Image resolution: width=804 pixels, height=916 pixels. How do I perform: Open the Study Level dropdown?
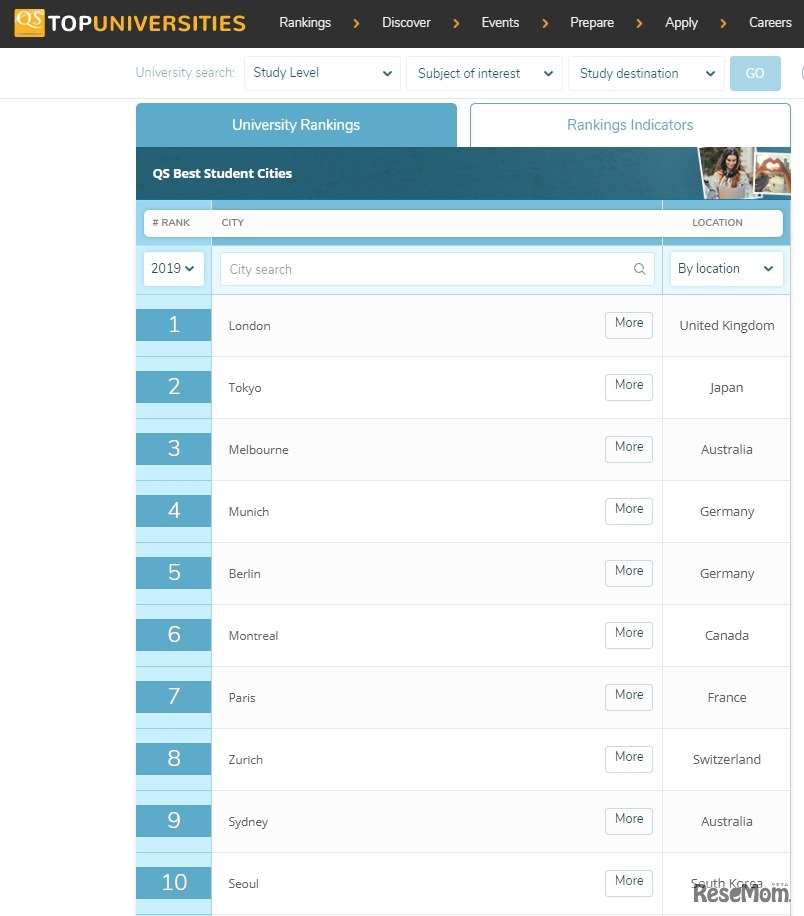(322, 73)
